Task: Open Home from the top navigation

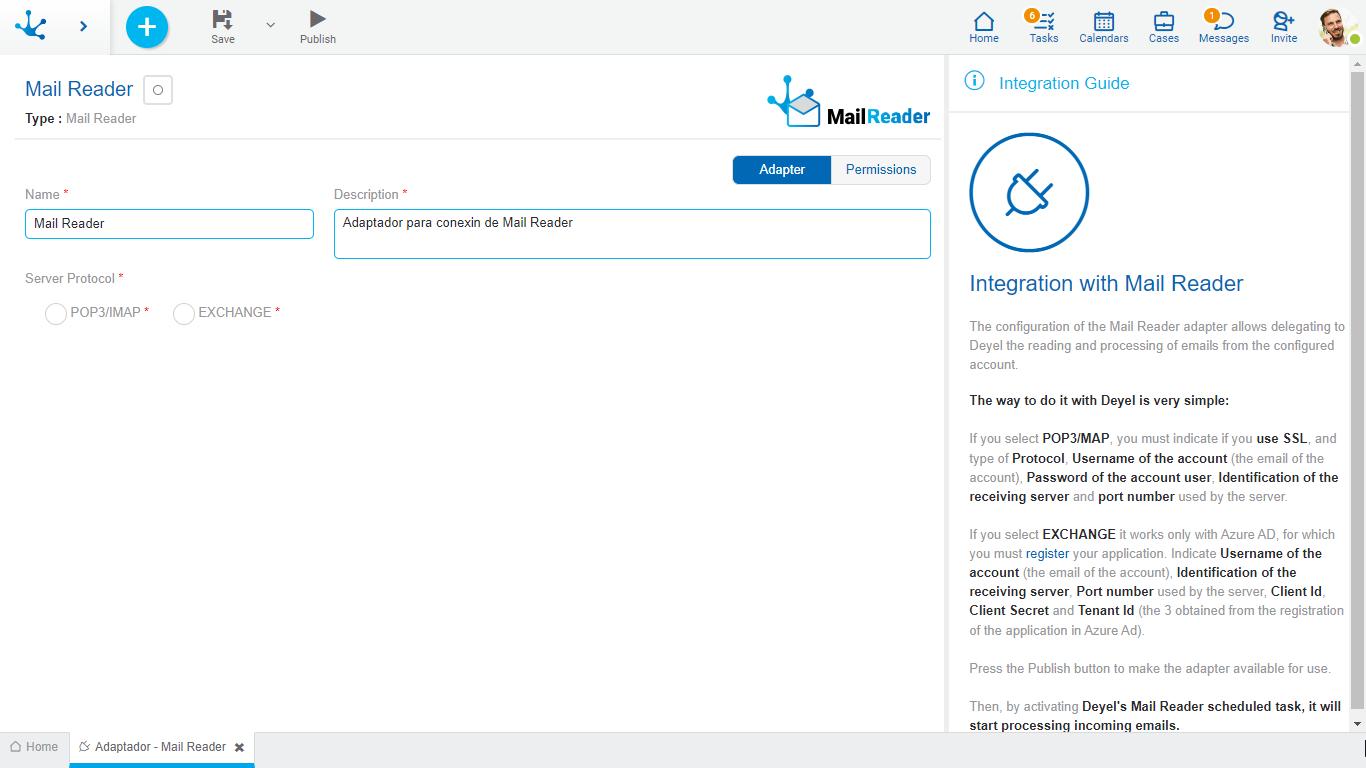Action: (x=984, y=27)
